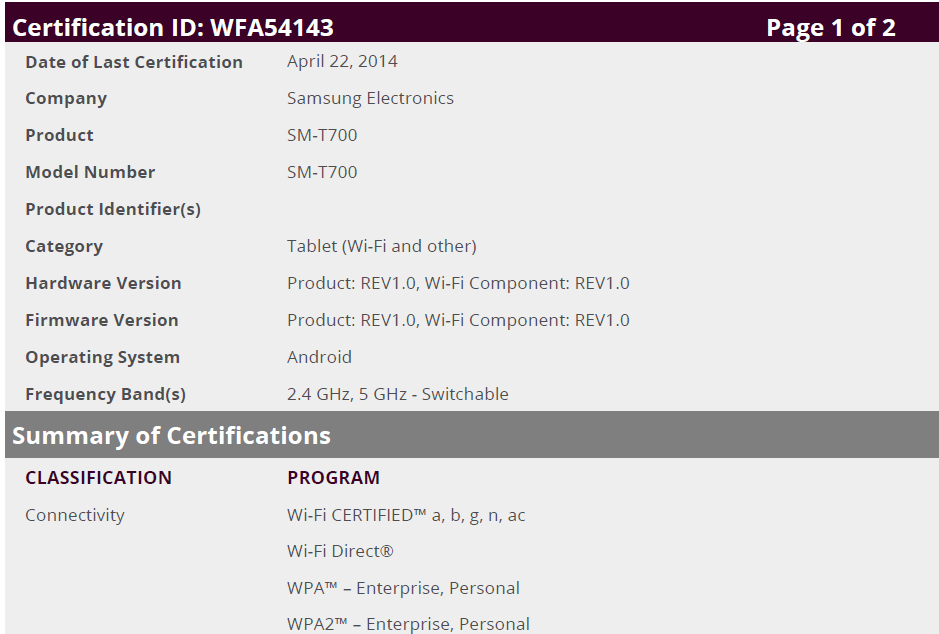Click the PROGRAM column header
Image resolution: width=939 pixels, height=634 pixels.
pos(333,478)
